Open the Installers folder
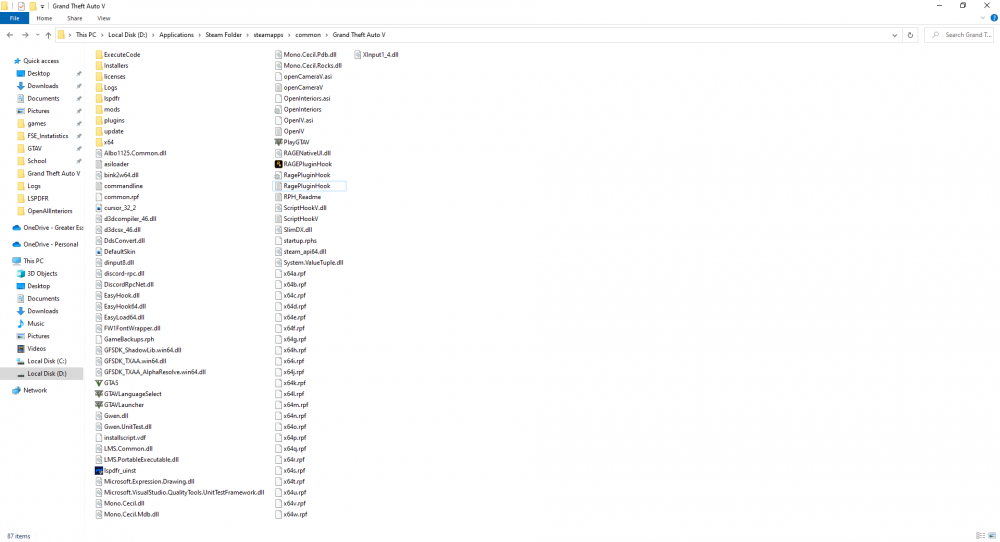 [x=112, y=66]
